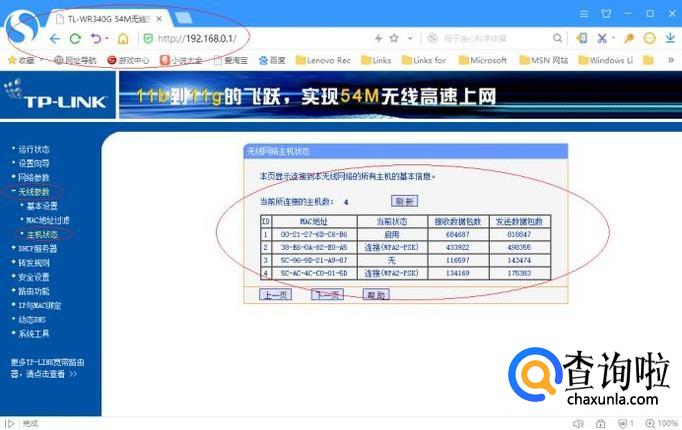
Task: Open a new tab beside TL-WR340G
Action: pyautogui.click(x=183, y=18)
